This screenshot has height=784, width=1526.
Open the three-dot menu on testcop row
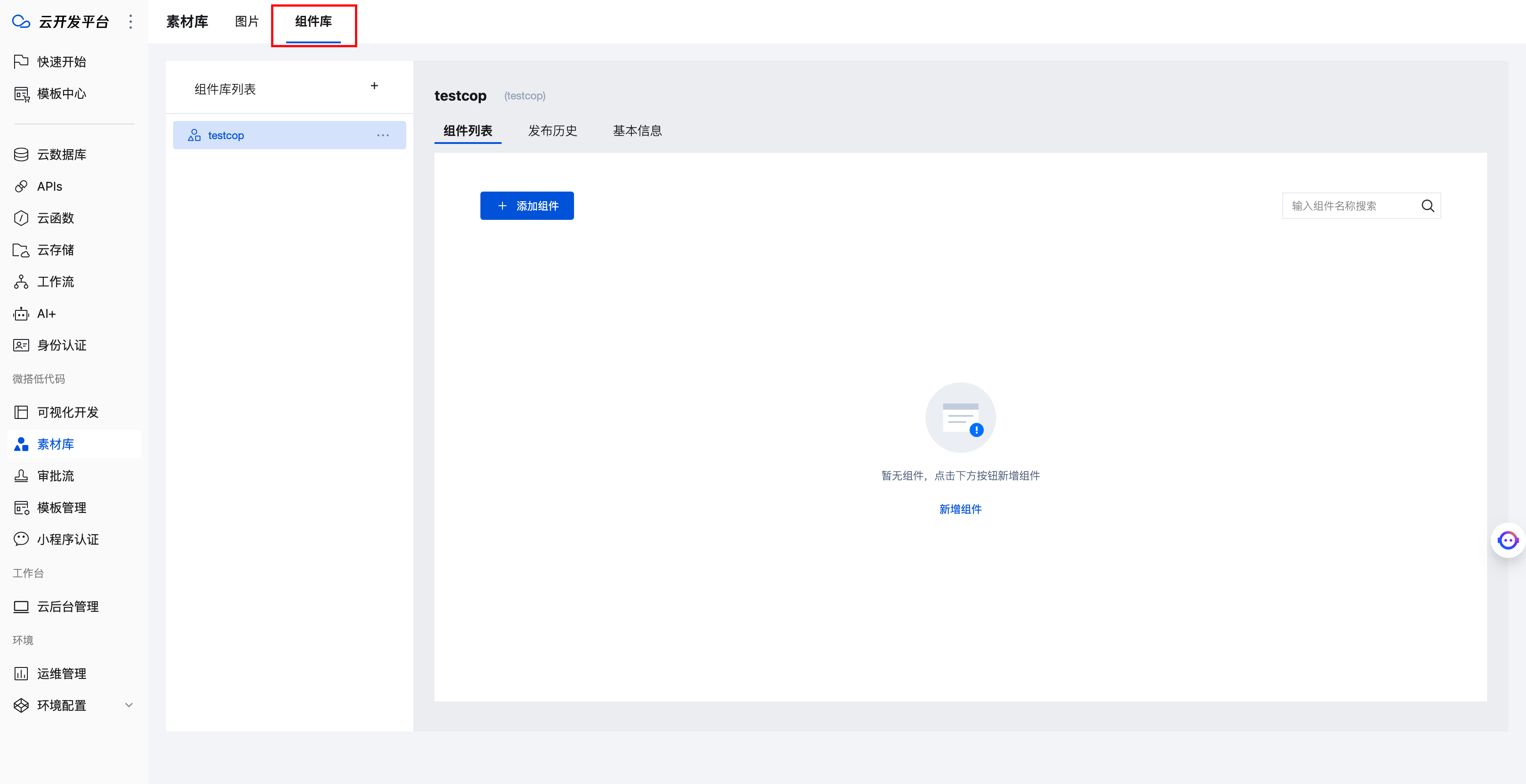[383, 136]
